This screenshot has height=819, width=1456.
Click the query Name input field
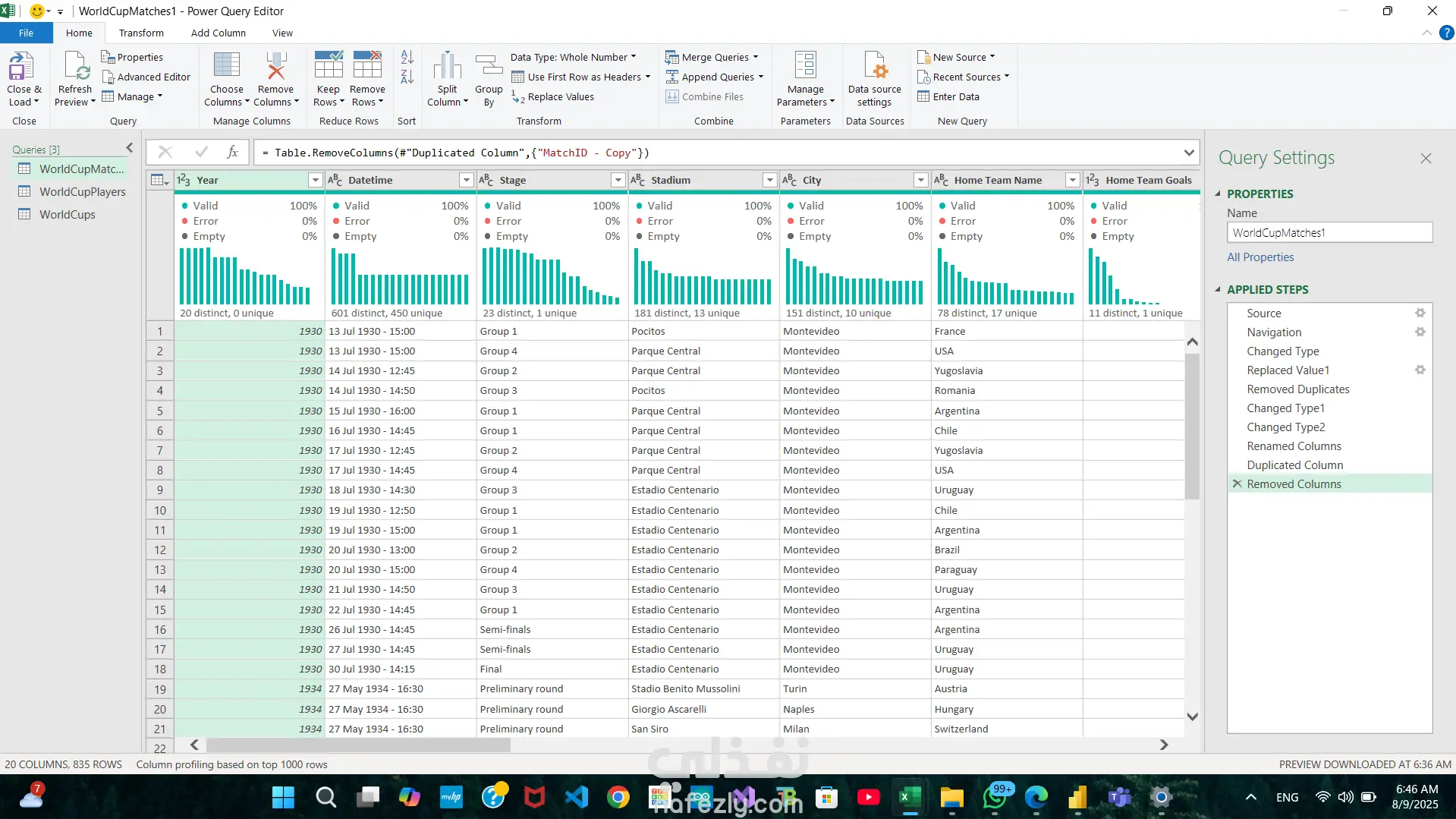tap(1329, 232)
